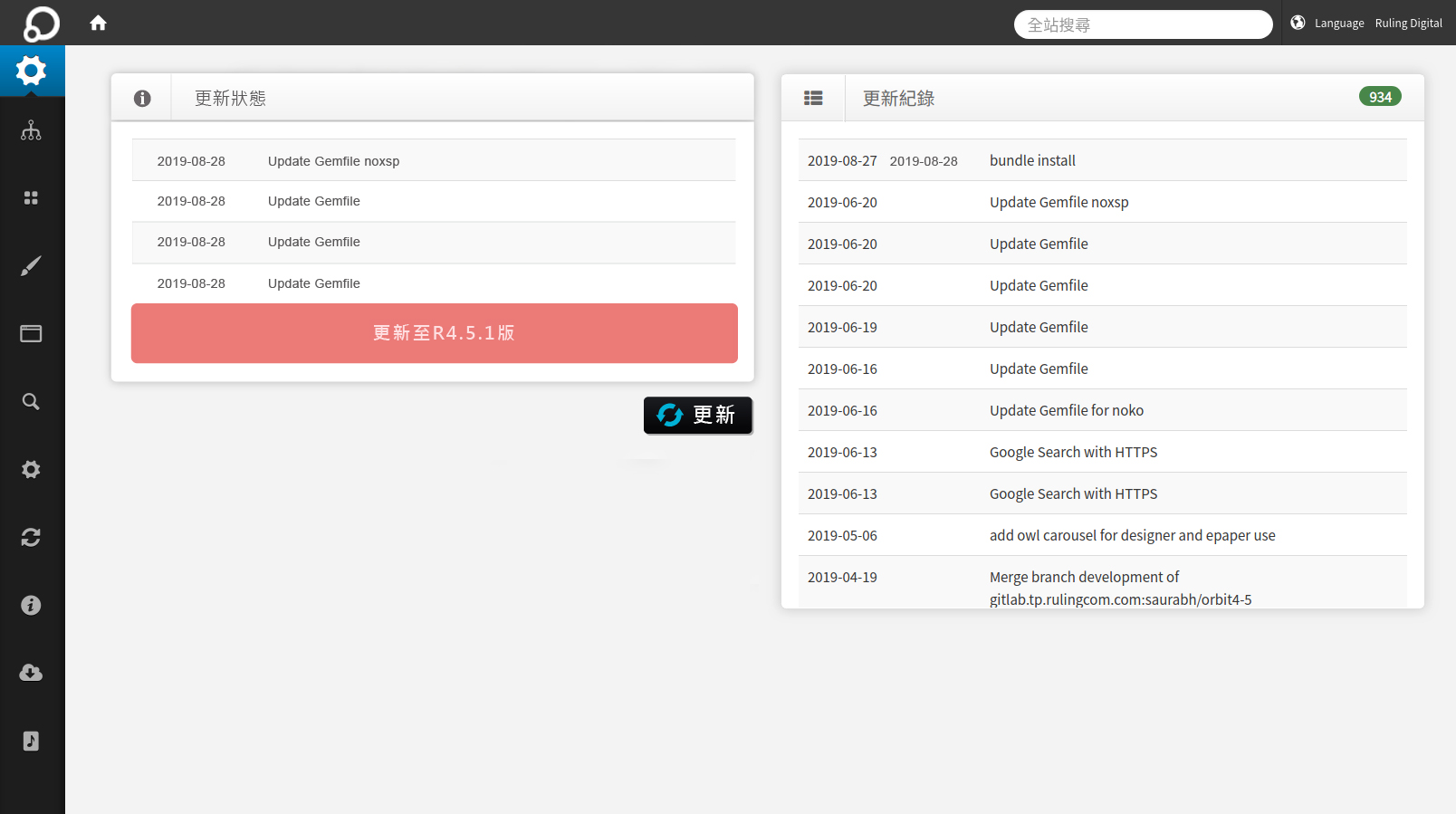
Task: Open the music note file icon
Action: tap(32, 741)
